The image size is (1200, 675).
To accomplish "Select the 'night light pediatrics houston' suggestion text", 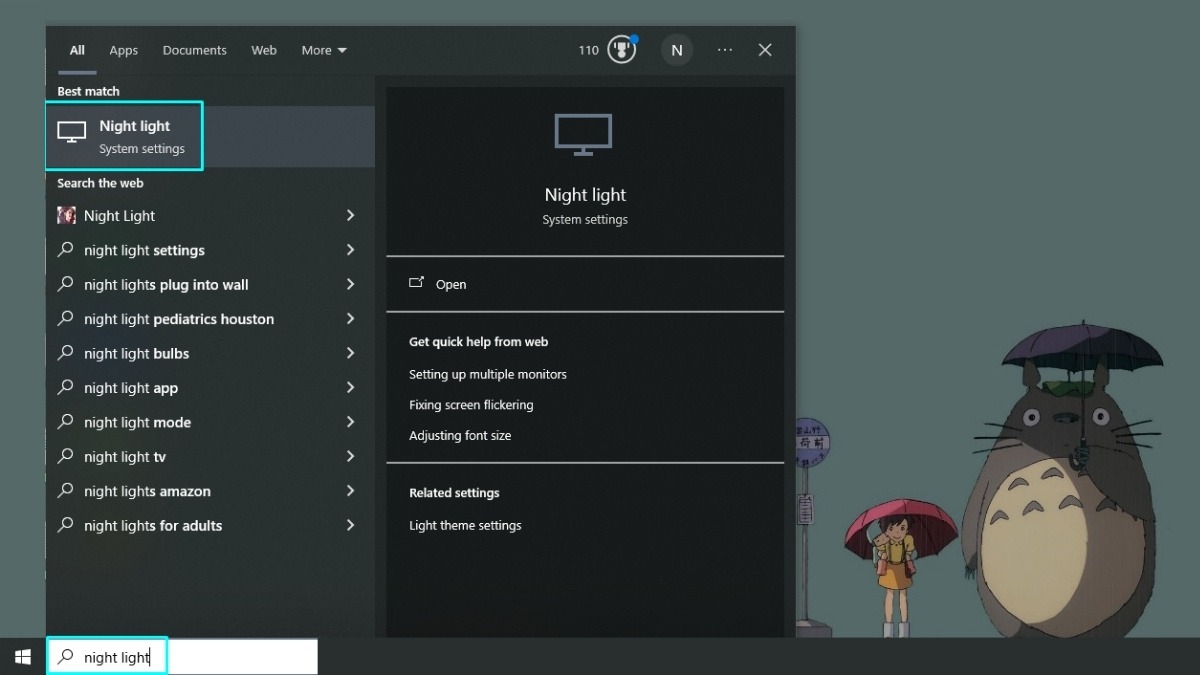I will [179, 319].
